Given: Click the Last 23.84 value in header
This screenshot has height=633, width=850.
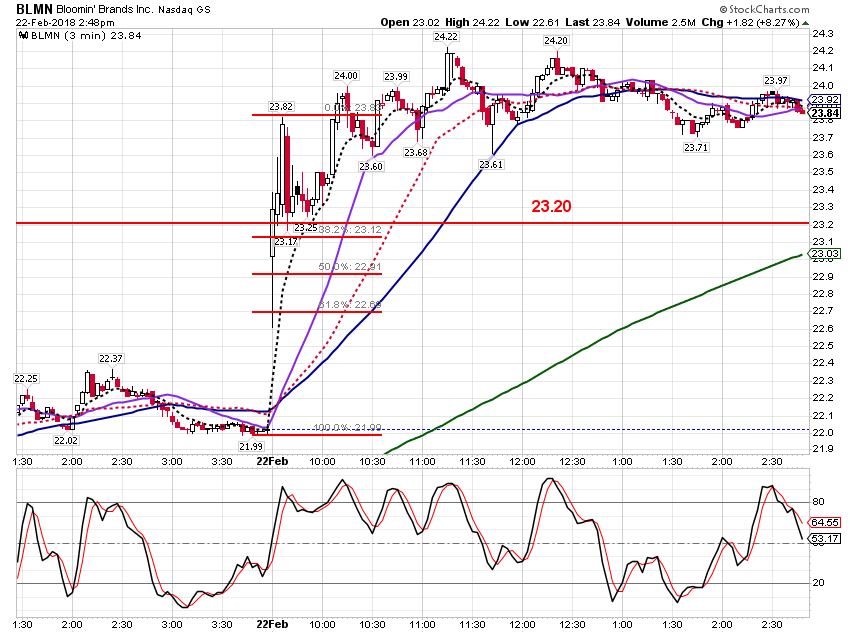Looking at the screenshot, I should (x=593, y=22).
